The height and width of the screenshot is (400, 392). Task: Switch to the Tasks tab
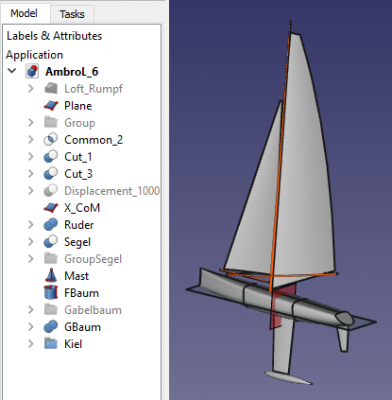pyautogui.click(x=72, y=14)
